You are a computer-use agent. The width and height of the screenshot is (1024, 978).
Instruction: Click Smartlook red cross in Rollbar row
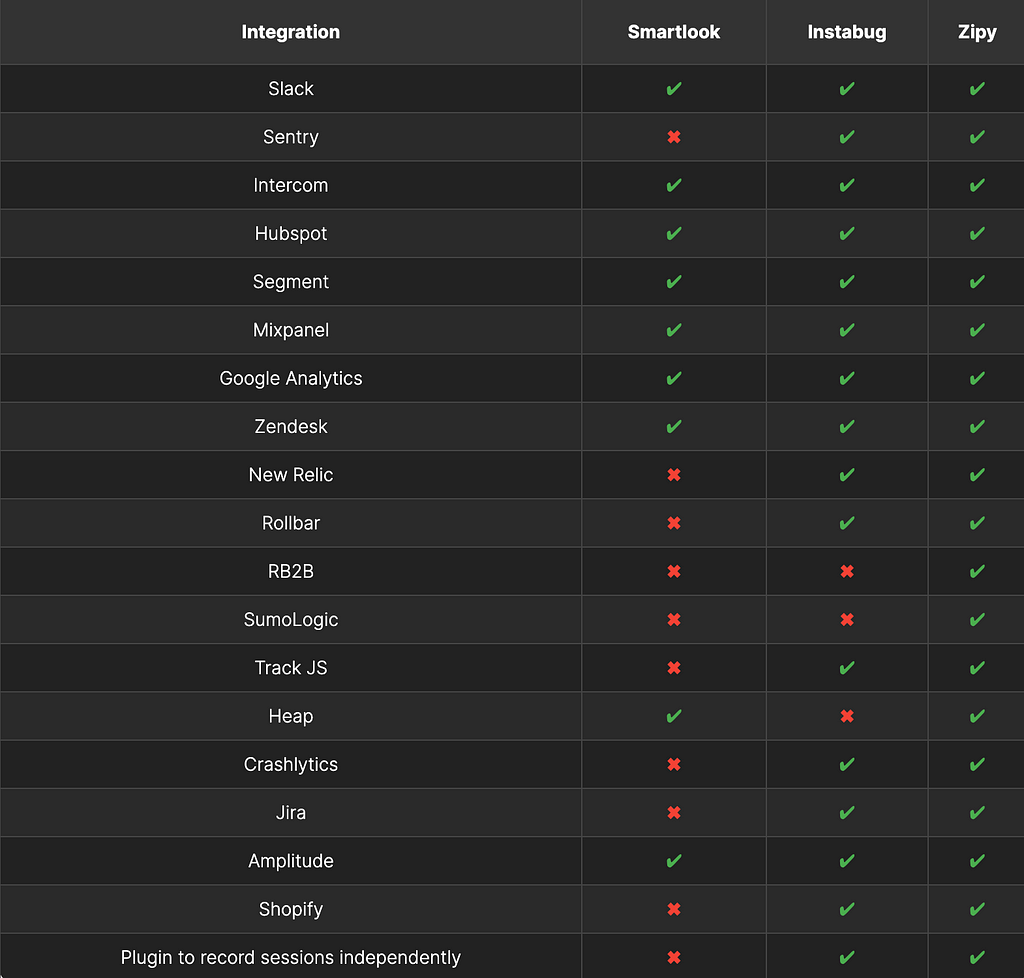[673, 523]
